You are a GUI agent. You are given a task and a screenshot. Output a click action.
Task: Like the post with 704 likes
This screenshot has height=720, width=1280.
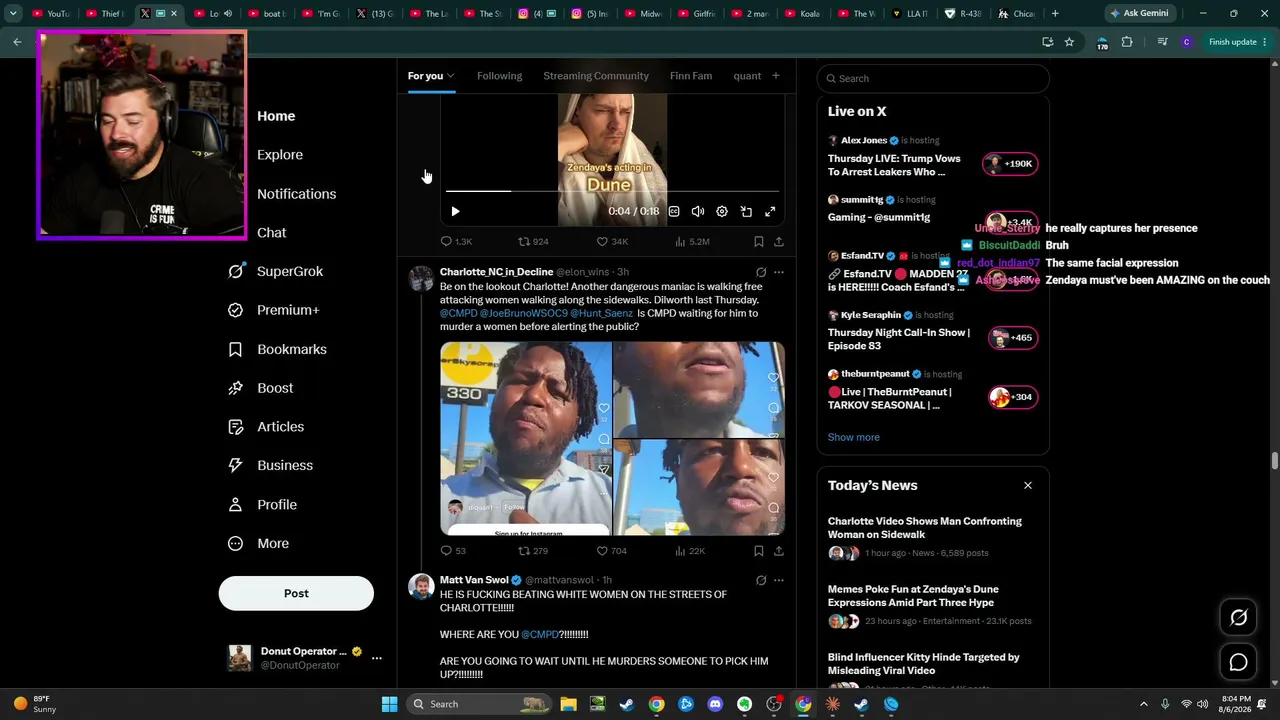(612, 550)
